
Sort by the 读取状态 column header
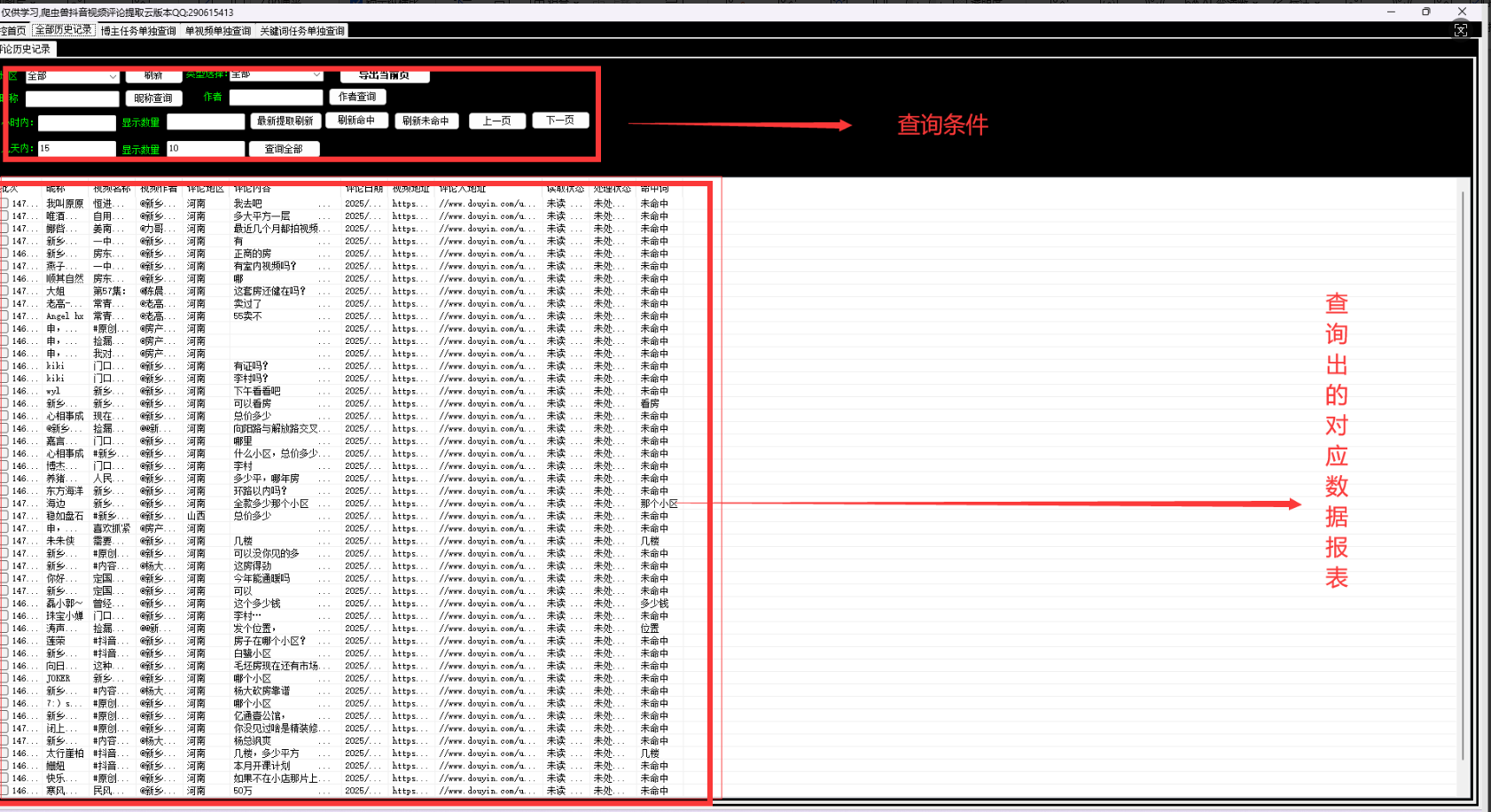566,189
